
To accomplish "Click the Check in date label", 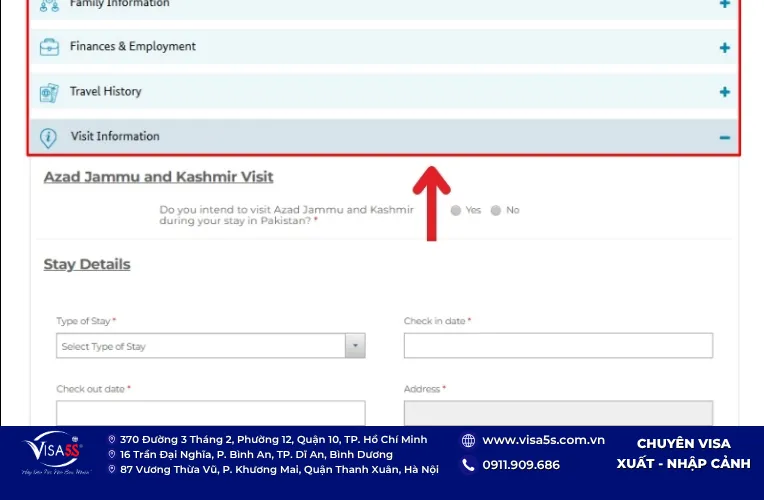I will 437,321.
